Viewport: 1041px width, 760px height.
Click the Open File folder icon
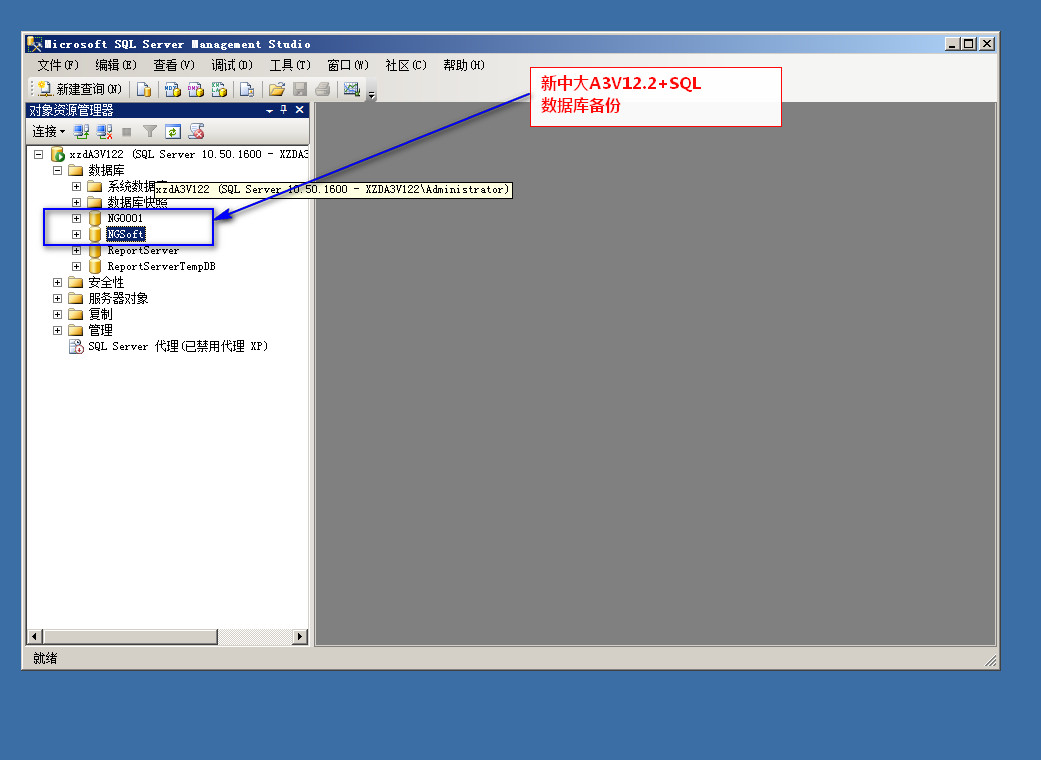[277, 90]
